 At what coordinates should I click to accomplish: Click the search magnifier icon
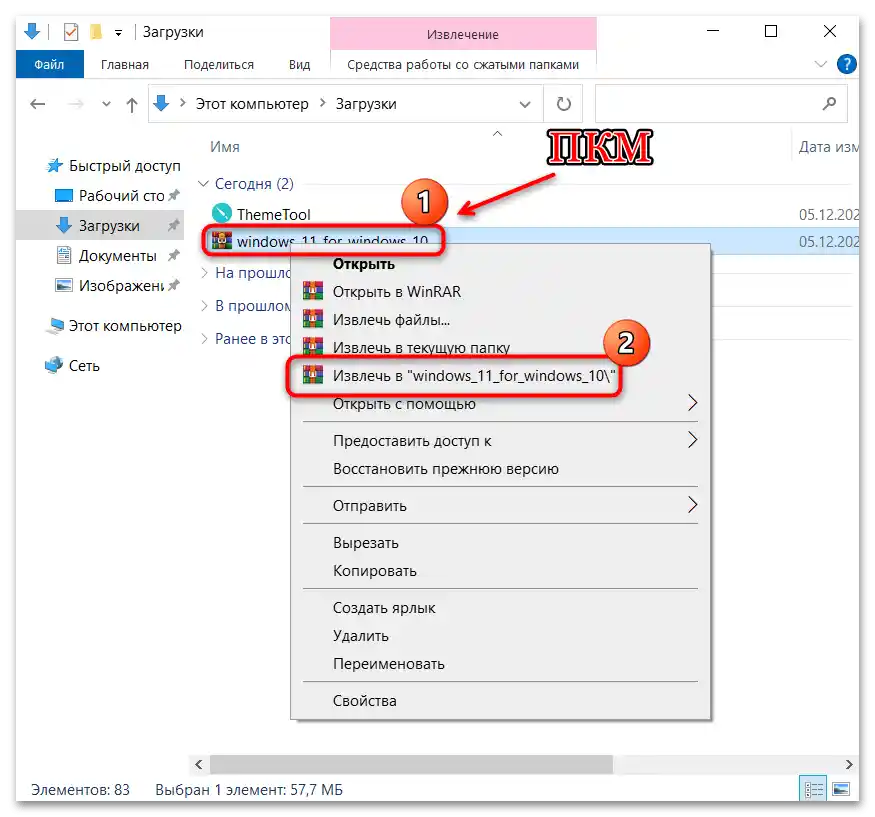coord(829,103)
